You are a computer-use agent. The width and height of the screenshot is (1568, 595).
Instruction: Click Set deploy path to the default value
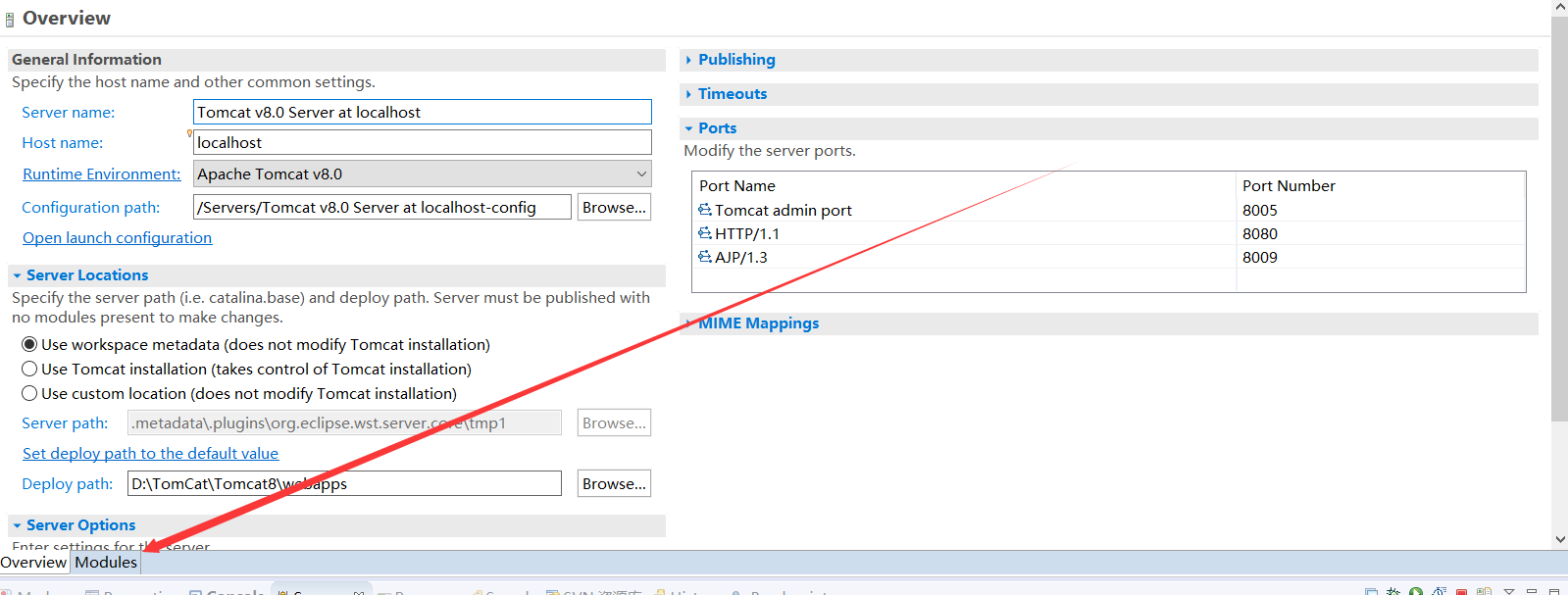click(150, 453)
